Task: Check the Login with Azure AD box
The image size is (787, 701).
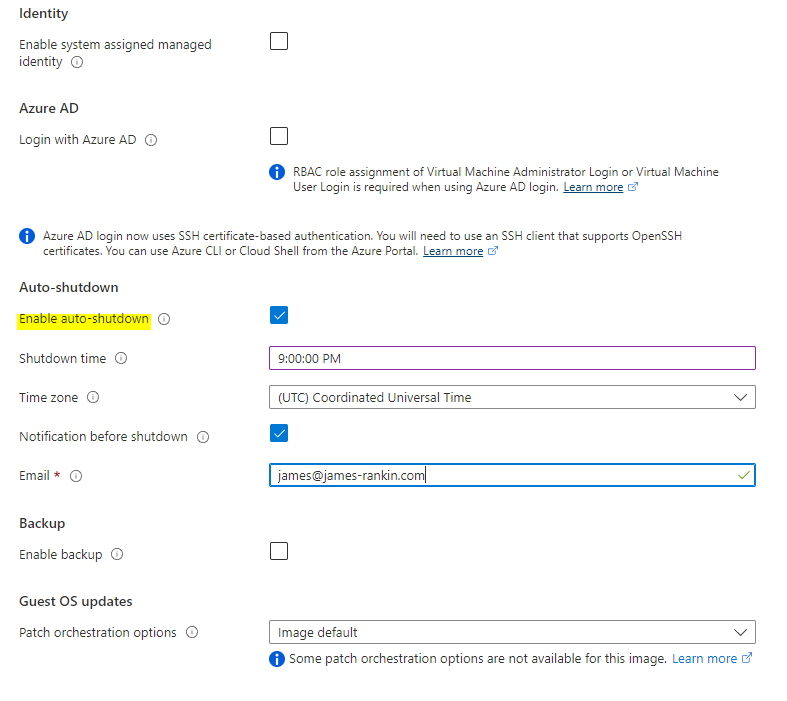Action: click(x=279, y=136)
